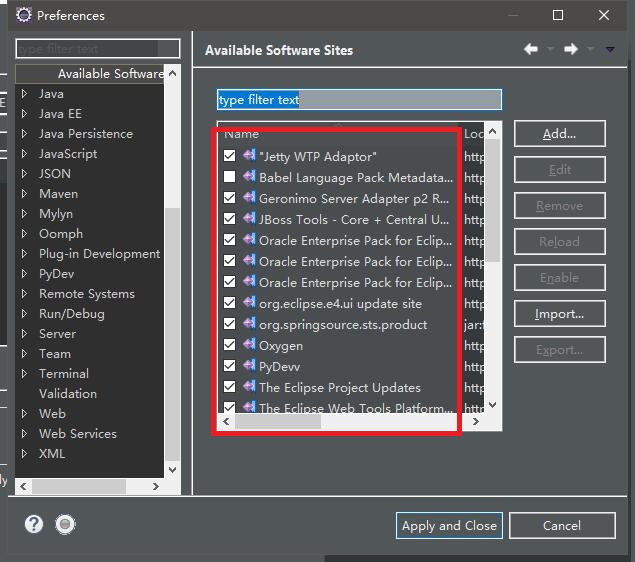
Task: Click the org.eclipse.e4.ui update site icon
Action: click(x=249, y=302)
